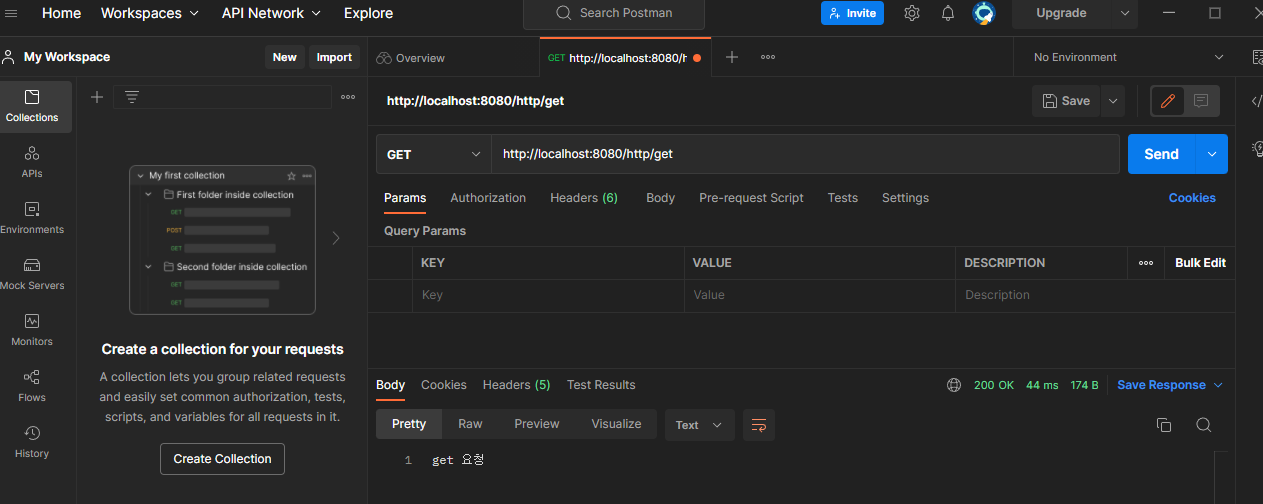Open Test Results tab
This screenshot has height=504, width=1263.
click(x=601, y=385)
